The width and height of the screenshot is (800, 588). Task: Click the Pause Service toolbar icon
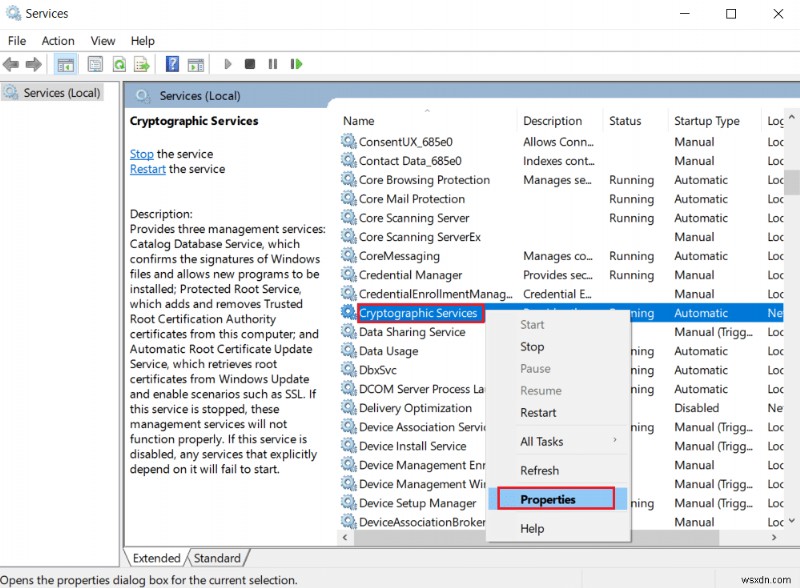pyautogui.click(x=273, y=63)
